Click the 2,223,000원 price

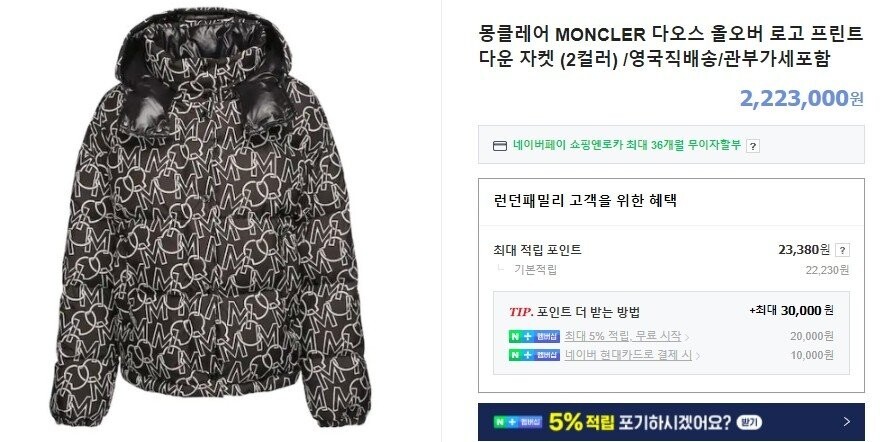801,98
